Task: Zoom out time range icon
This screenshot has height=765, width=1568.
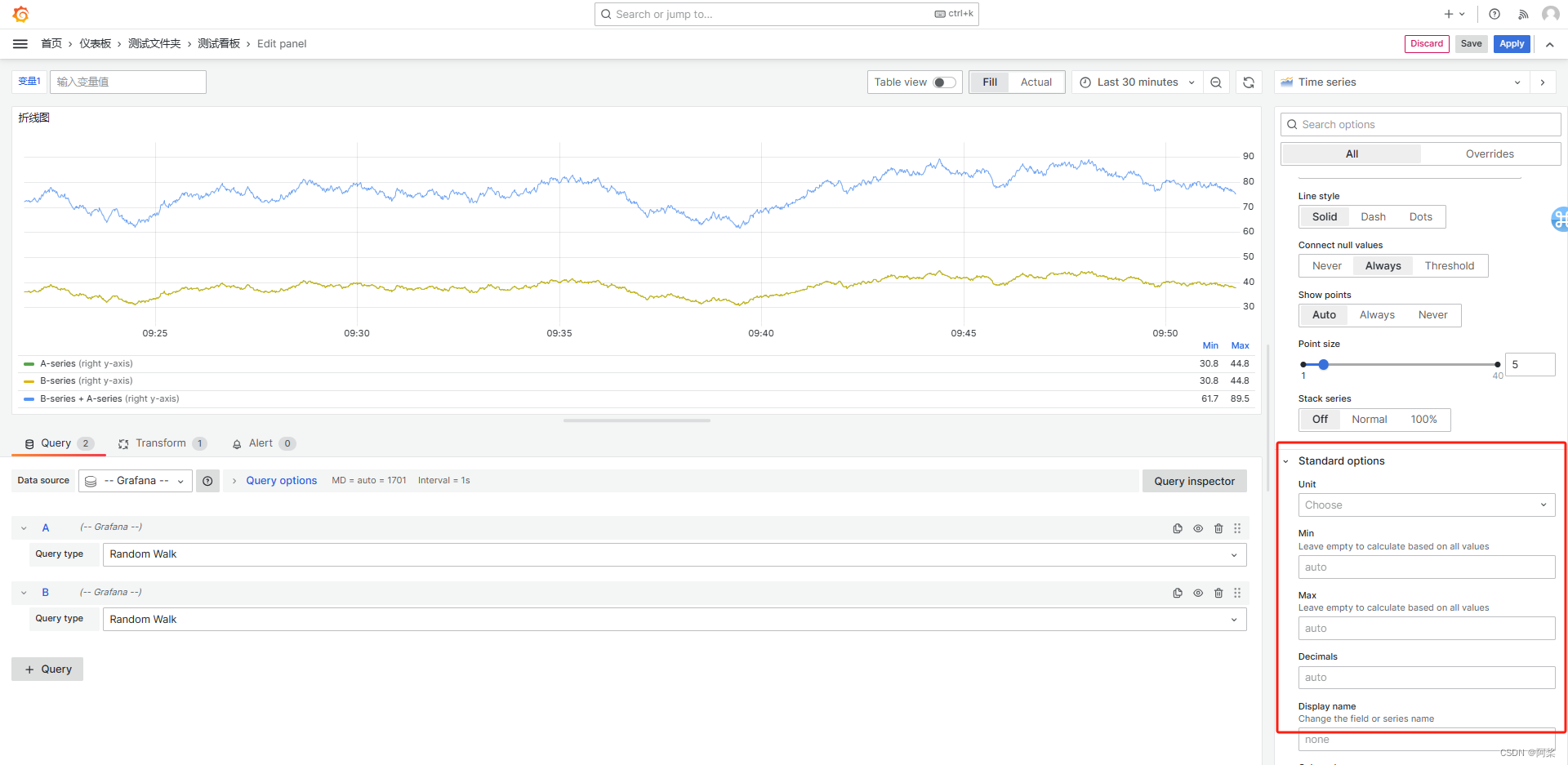Action: click(1216, 82)
